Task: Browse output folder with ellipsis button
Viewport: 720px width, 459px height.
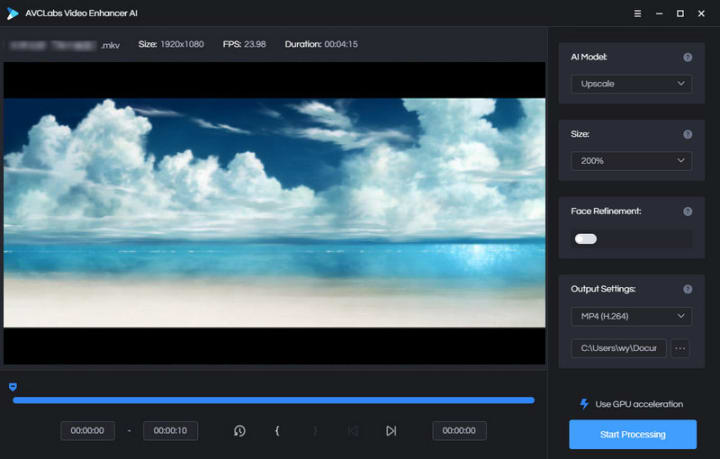Action: pos(680,348)
